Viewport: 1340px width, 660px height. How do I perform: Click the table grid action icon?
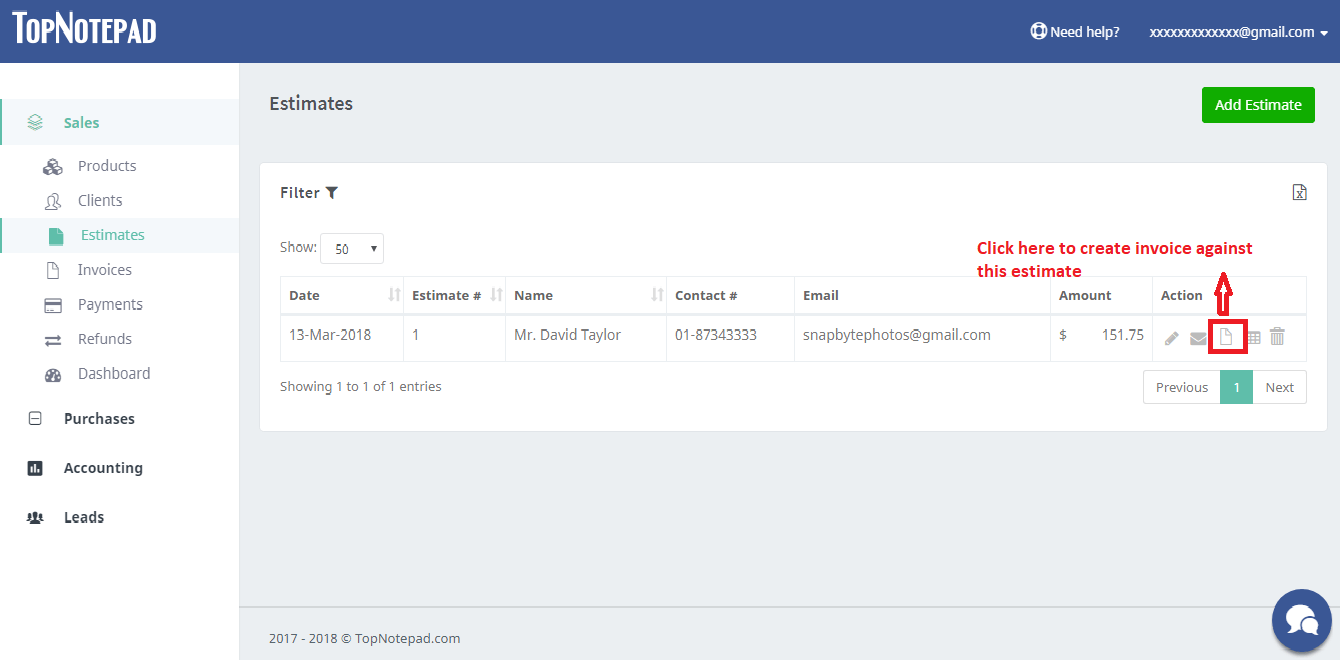(x=1253, y=338)
